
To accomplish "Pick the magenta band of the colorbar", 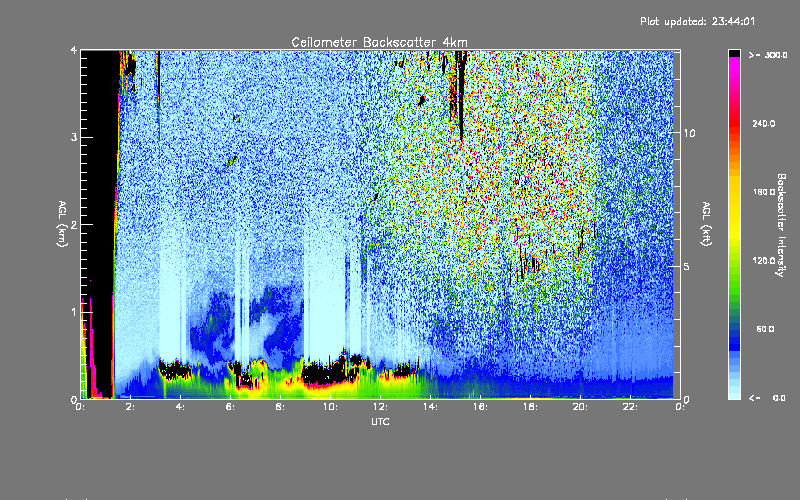I will [734, 65].
